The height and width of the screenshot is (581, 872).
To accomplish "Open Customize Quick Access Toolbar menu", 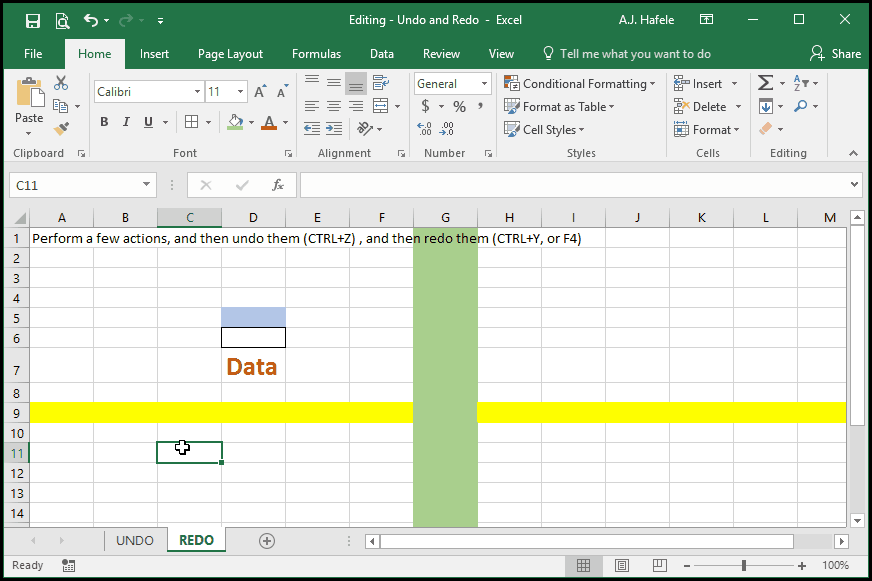I will pos(160,21).
